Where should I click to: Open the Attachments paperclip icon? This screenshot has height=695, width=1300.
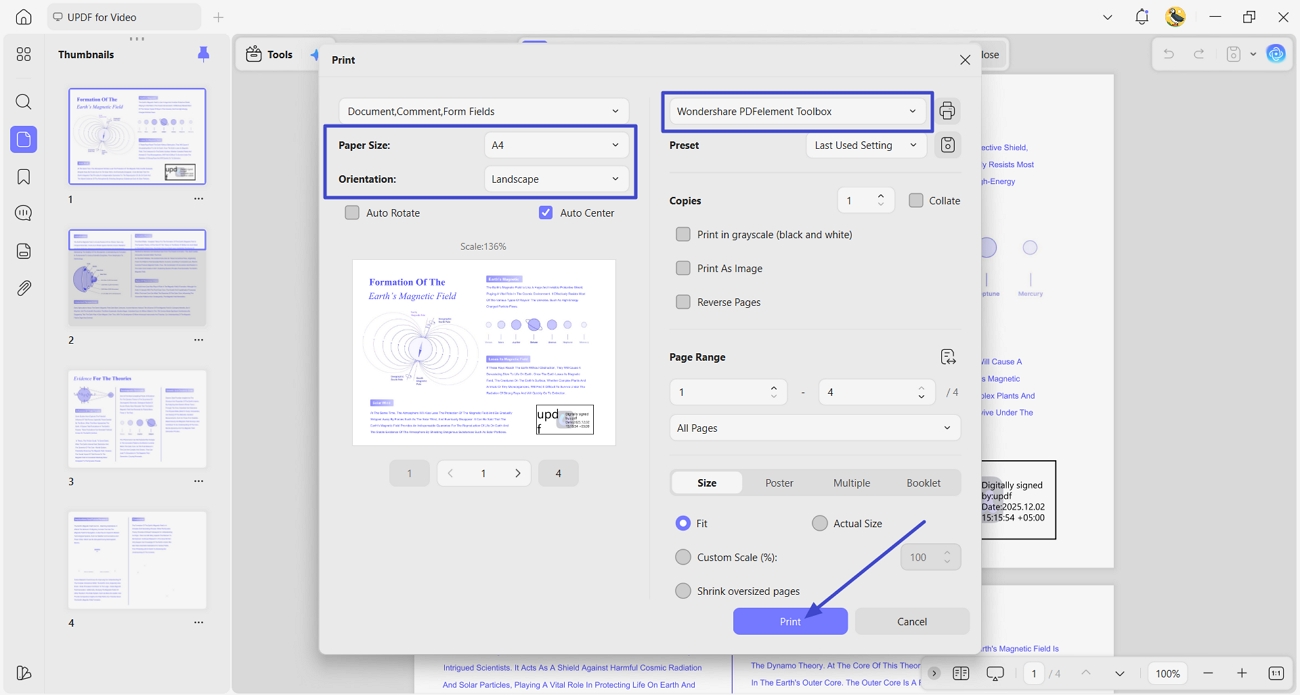tap(23, 288)
